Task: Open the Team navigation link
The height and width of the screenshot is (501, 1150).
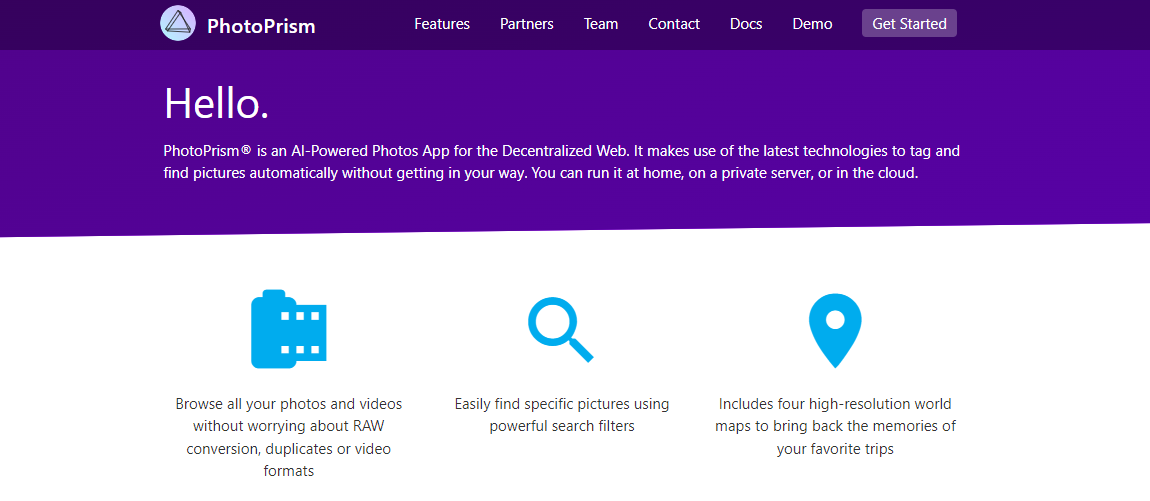Action: 601,23
